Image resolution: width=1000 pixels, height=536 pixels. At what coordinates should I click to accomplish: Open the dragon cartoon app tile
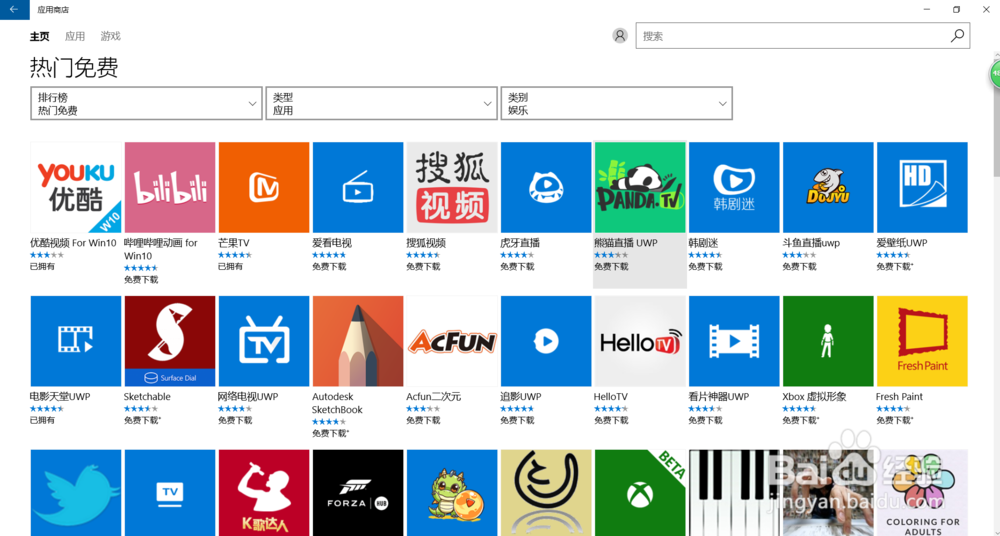point(452,493)
